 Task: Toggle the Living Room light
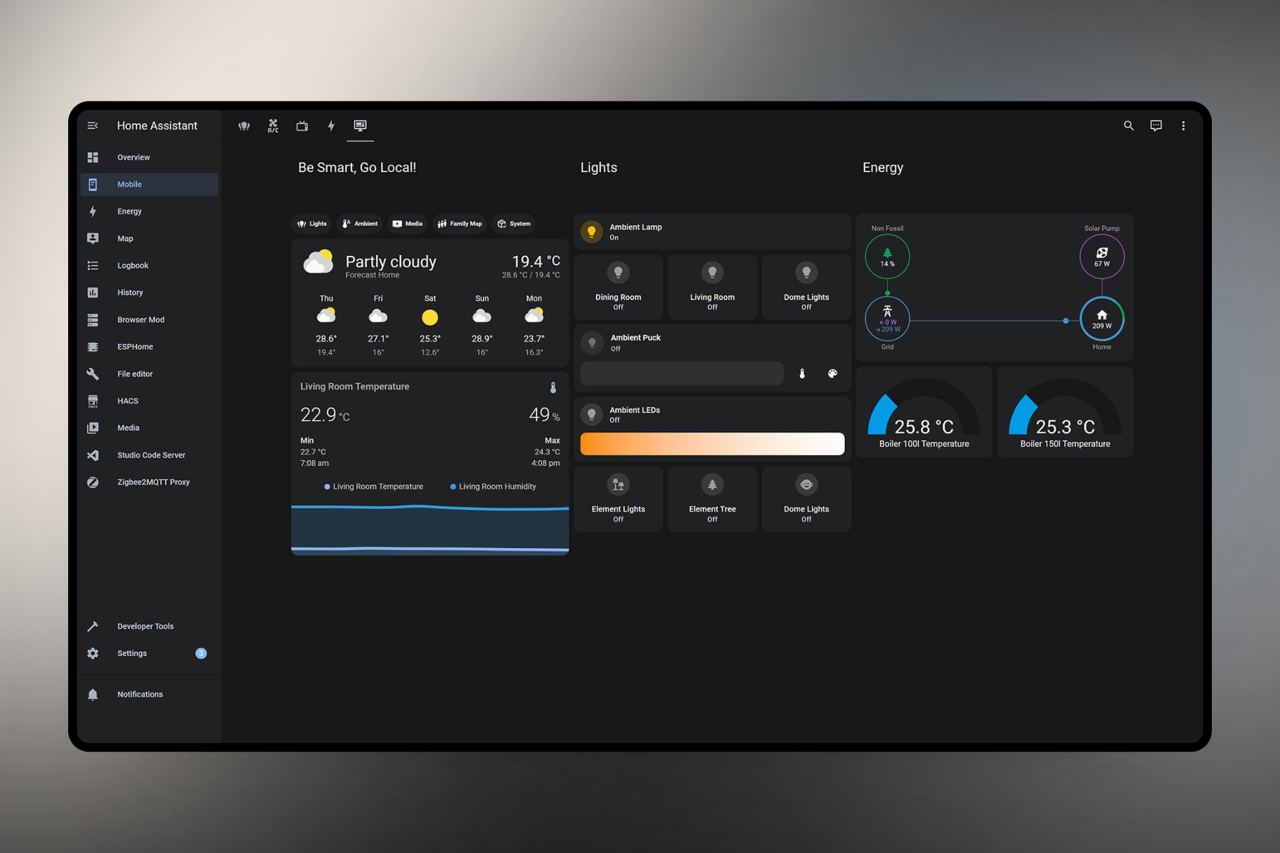pyautogui.click(x=712, y=287)
